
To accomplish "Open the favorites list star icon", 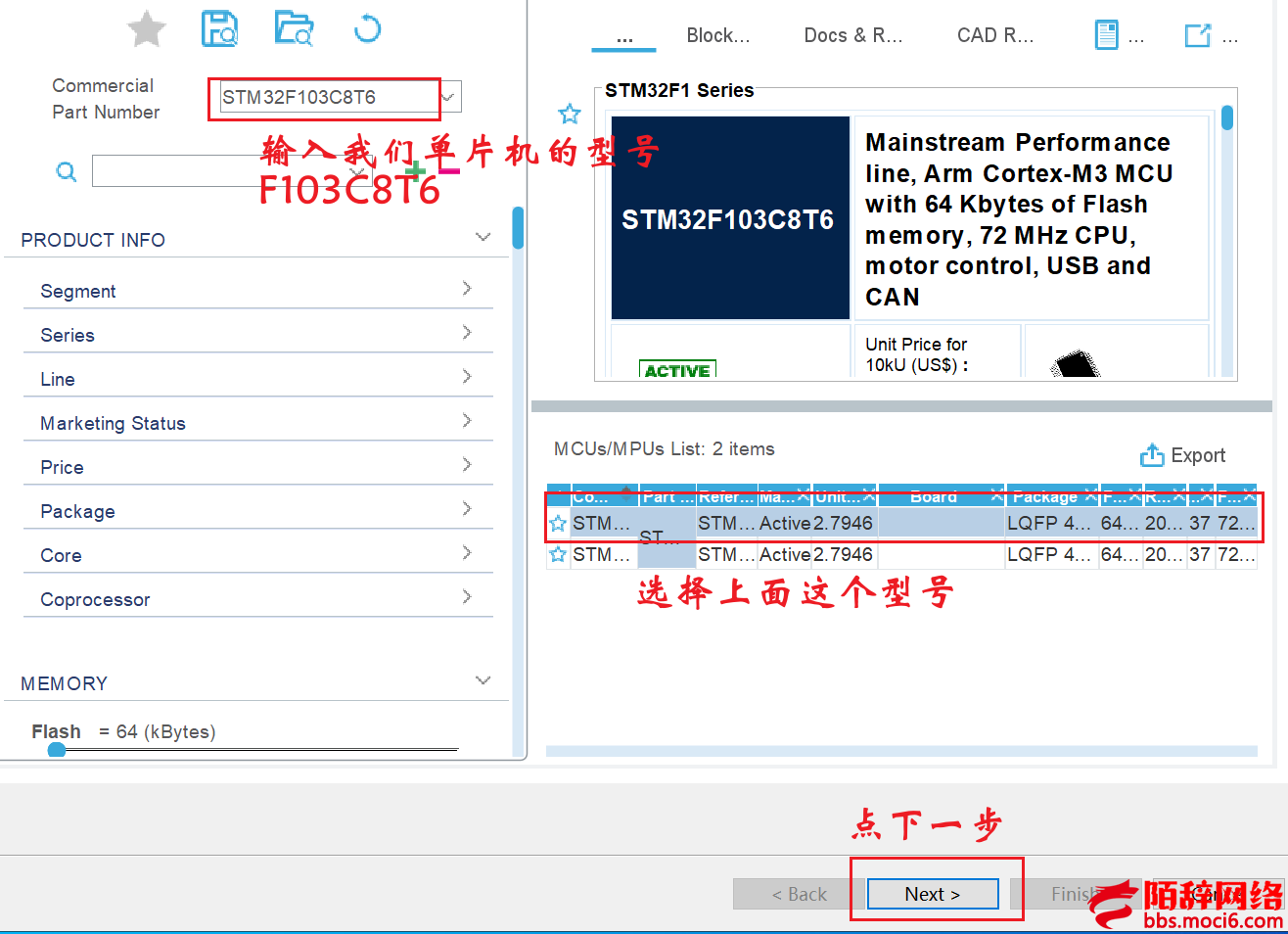I will click(x=147, y=29).
